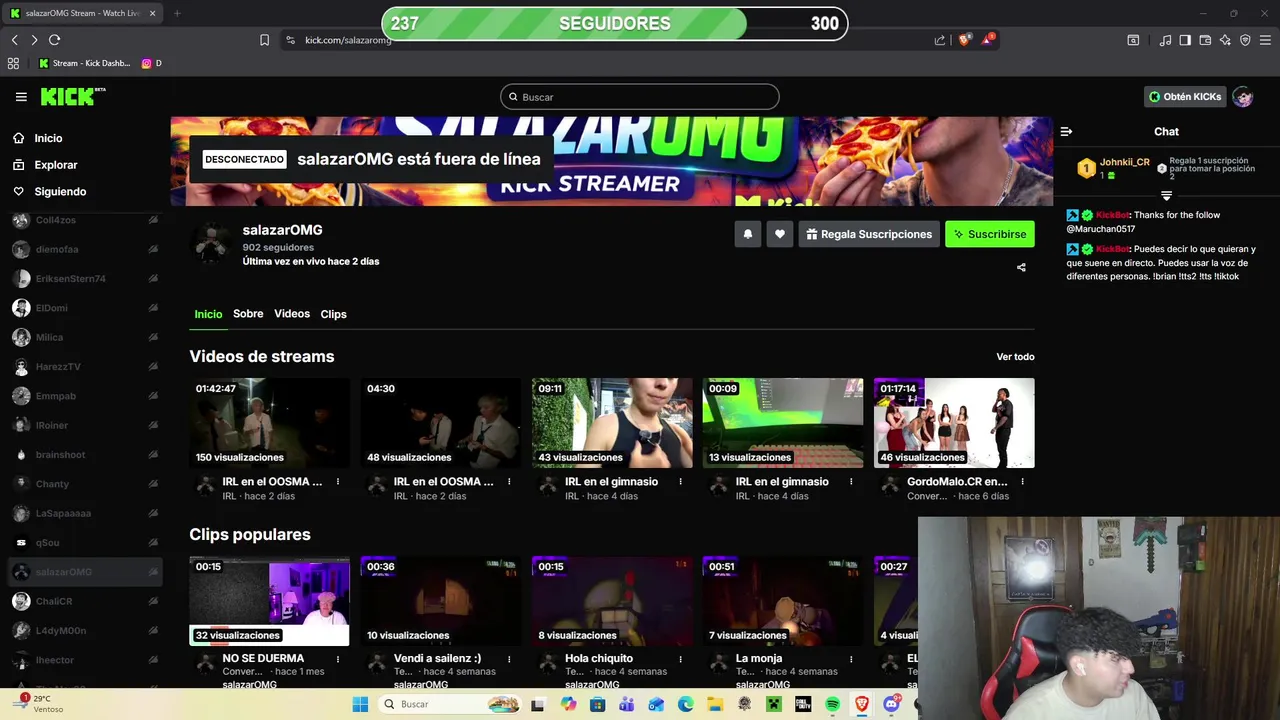
Task: Open Microsoft Edge from taskbar
Action: 685,704
